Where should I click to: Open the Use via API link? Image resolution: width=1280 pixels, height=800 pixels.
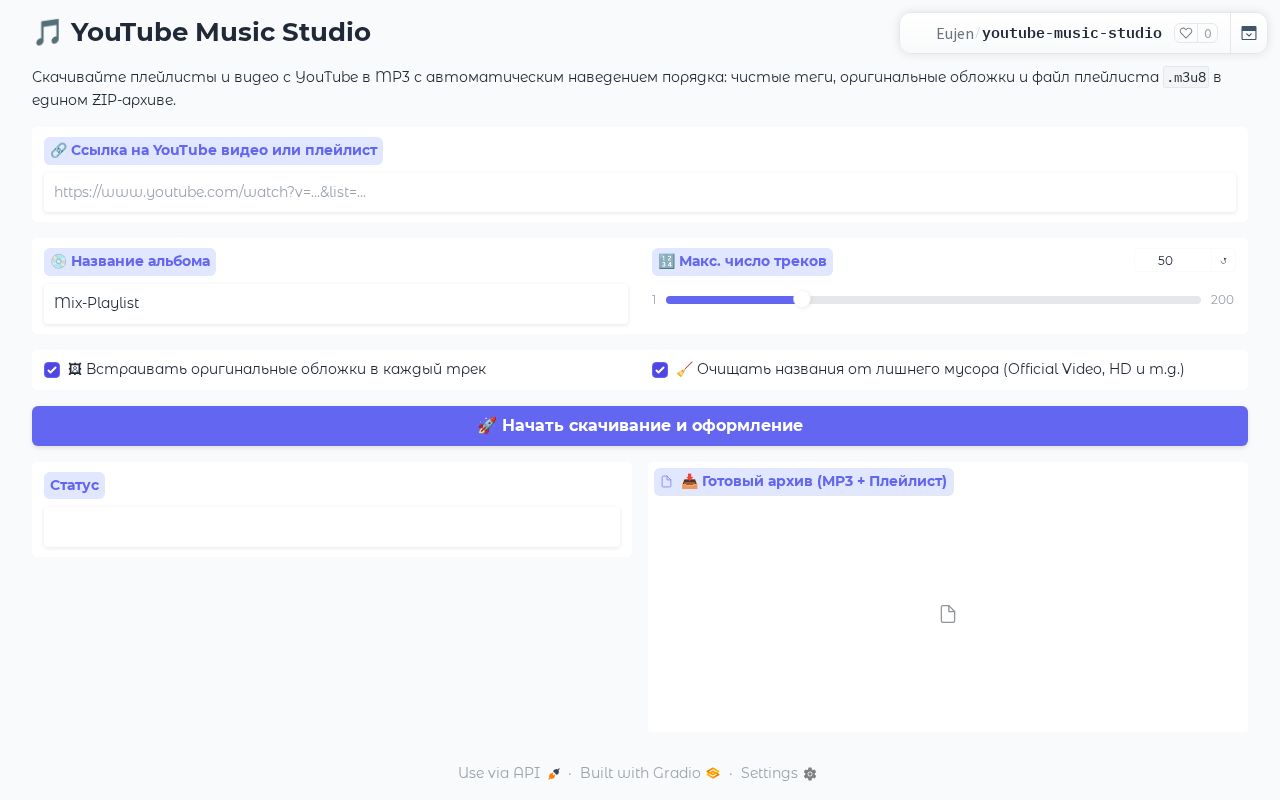(x=509, y=773)
